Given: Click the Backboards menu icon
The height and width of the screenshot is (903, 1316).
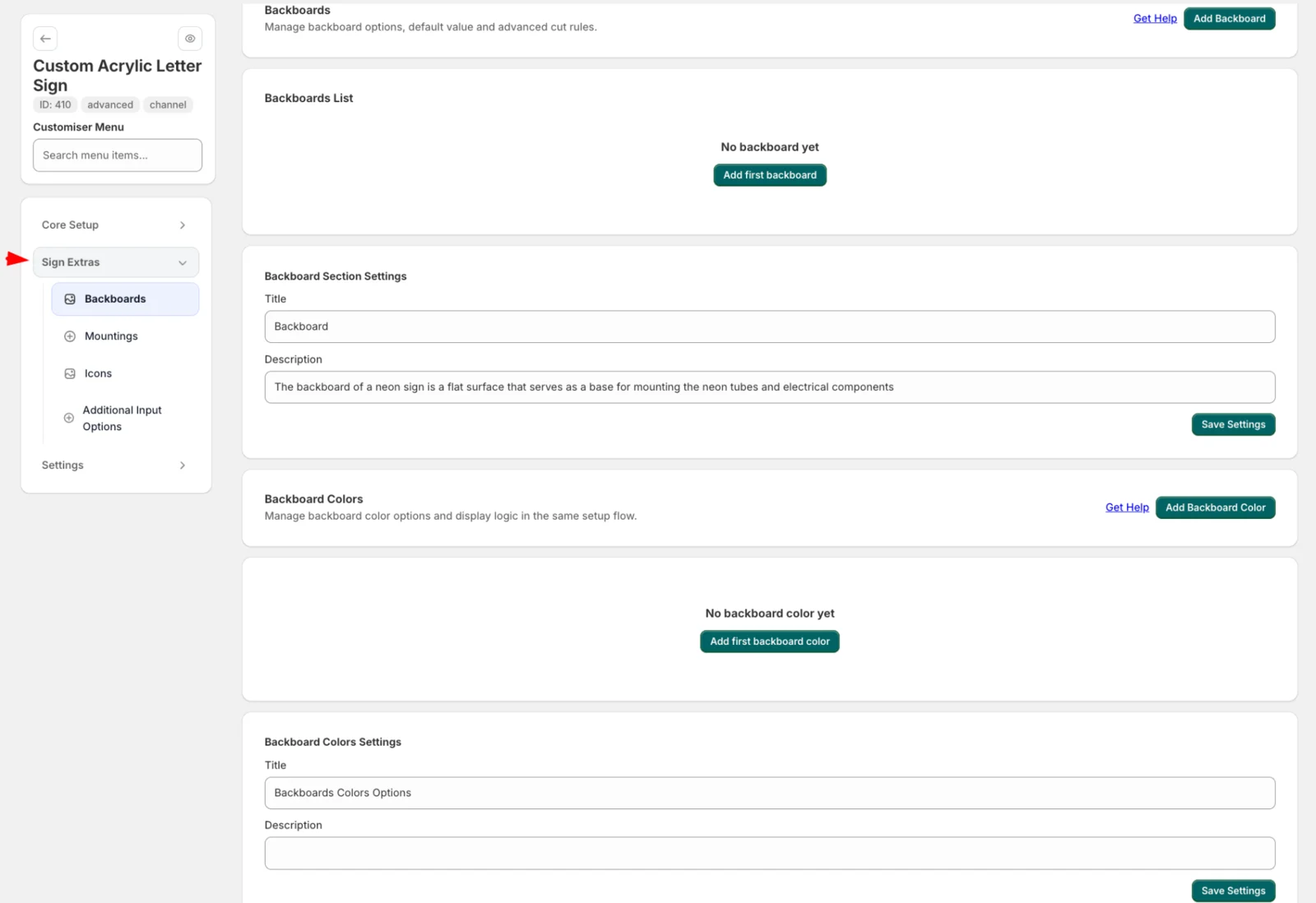Looking at the screenshot, I should point(70,299).
